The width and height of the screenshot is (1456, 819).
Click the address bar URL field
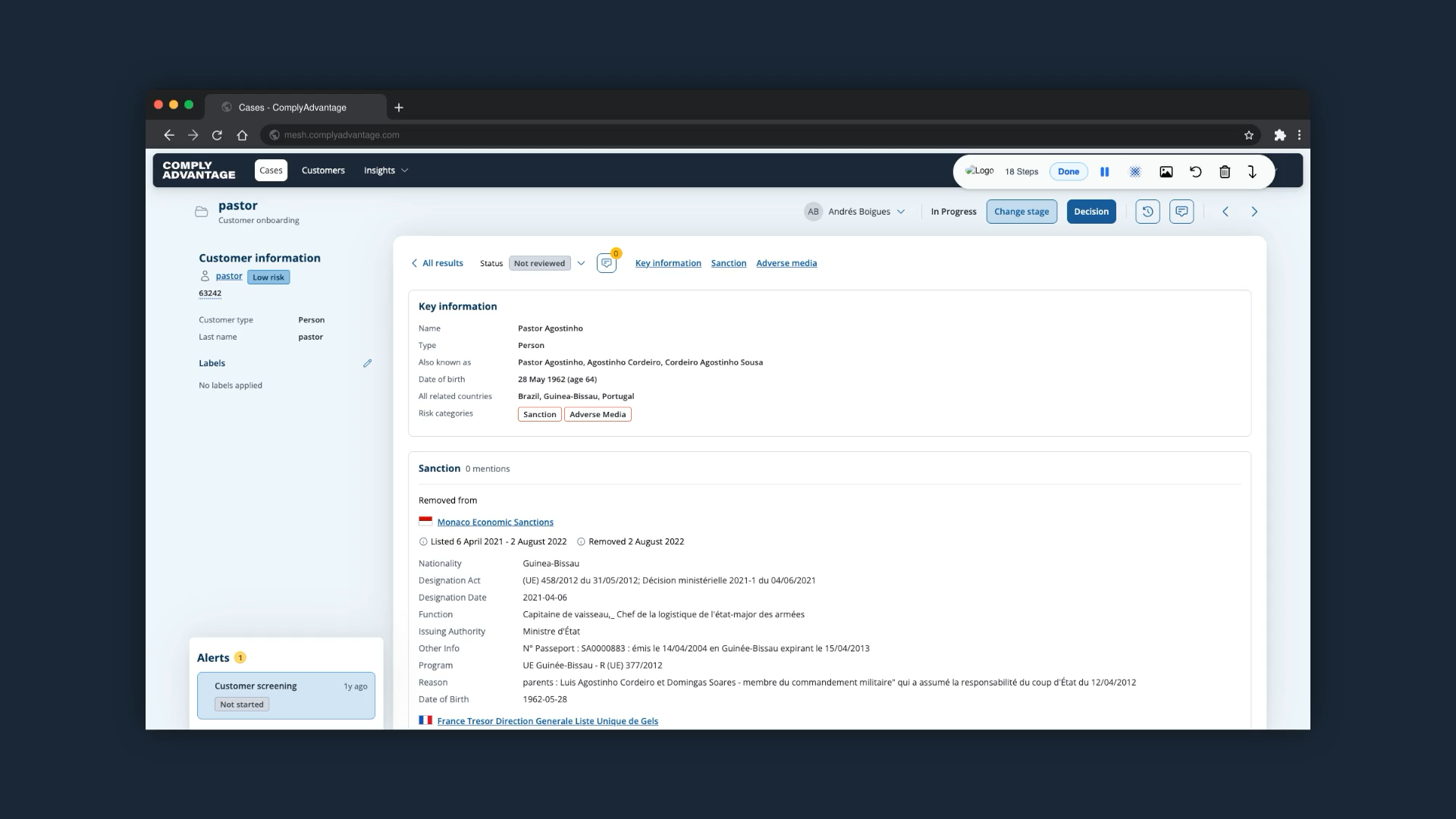click(x=758, y=135)
